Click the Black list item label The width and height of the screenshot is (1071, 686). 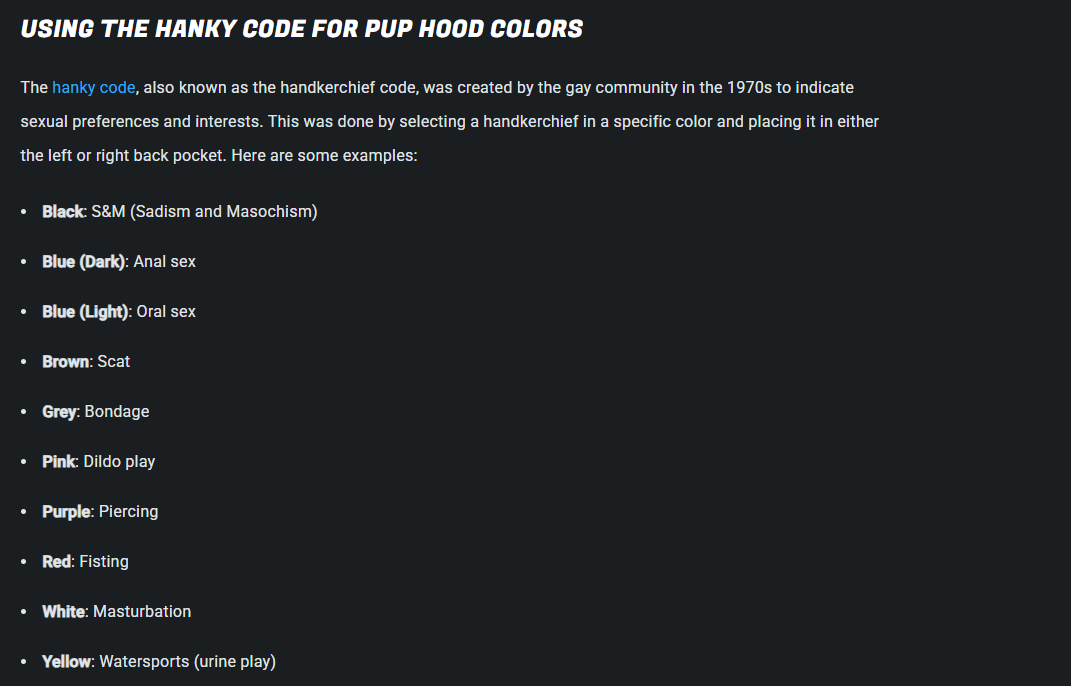63,212
